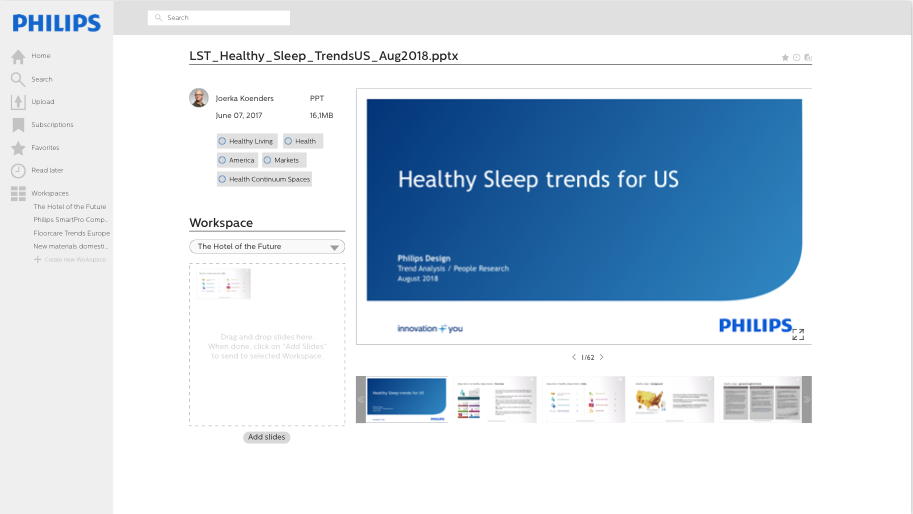
Task: Click the read later clock icon by title
Action: pos(797,58)
